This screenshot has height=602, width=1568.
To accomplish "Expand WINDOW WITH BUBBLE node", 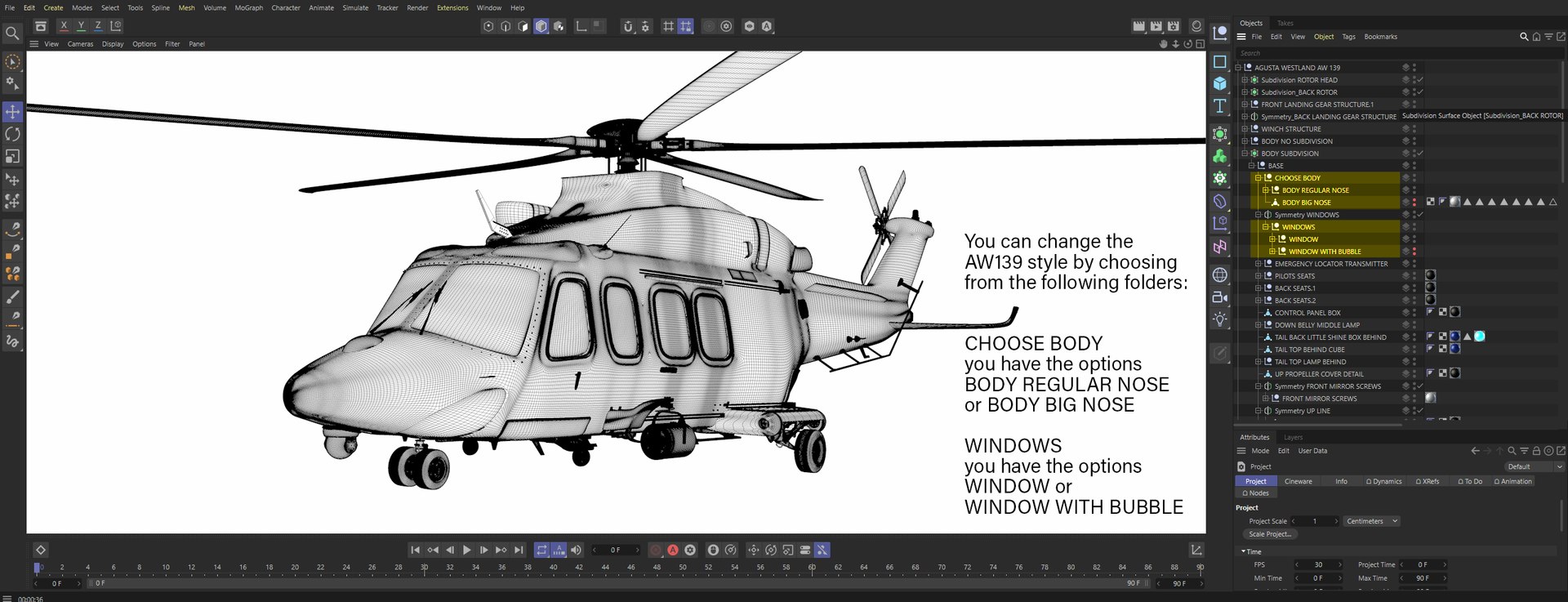I will pyautogui.click(x=1272, y=252).
